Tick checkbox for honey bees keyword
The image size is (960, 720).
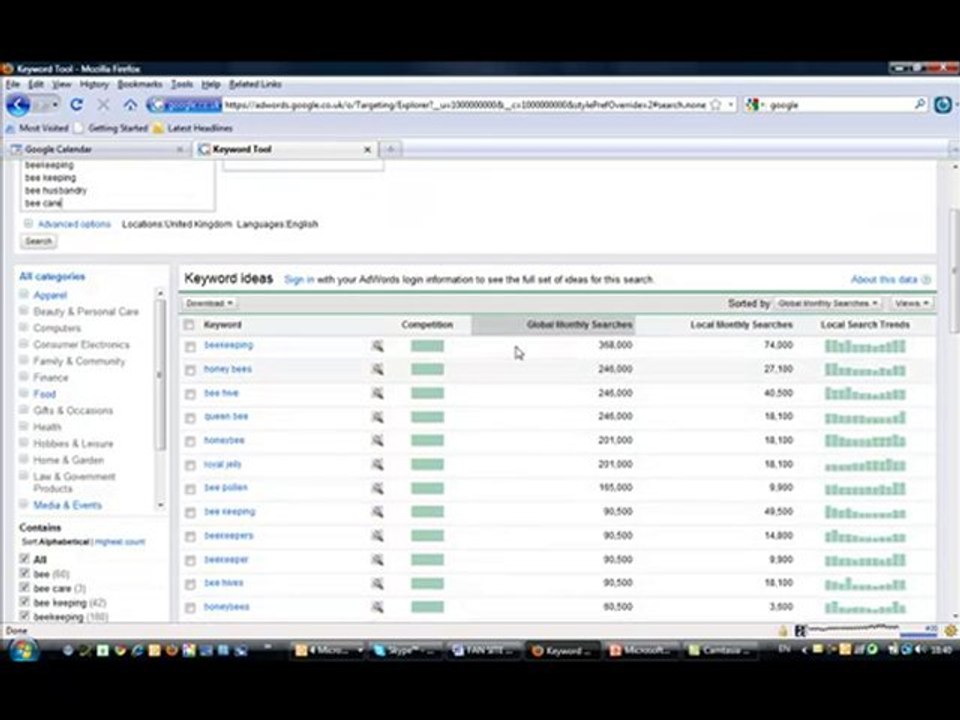click(190, 370)
